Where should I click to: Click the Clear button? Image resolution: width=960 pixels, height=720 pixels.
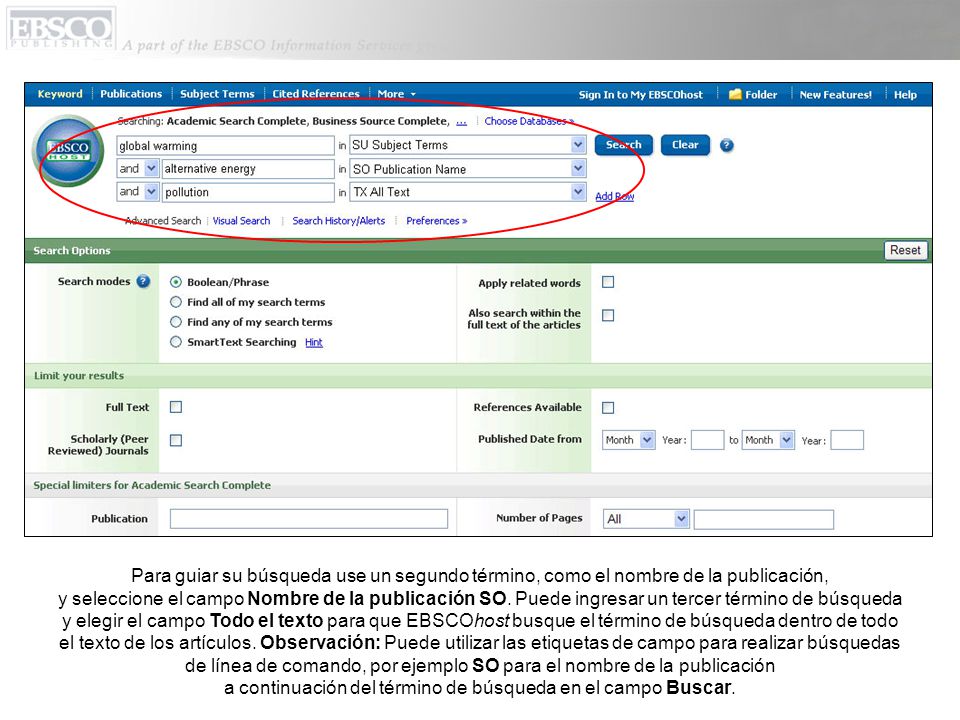point(685,145)
